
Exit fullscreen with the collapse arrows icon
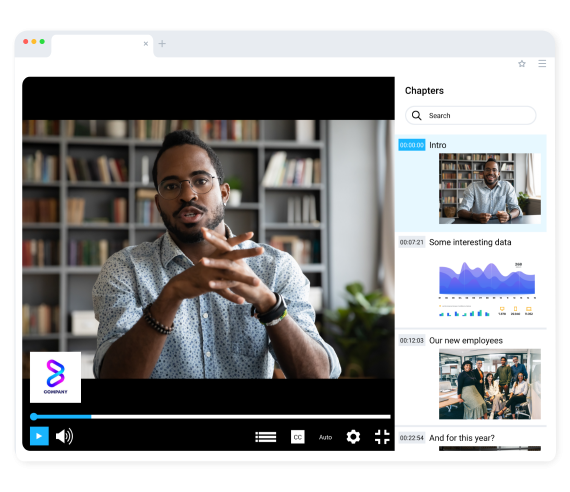pyautogui.click(x=382, y=437)
